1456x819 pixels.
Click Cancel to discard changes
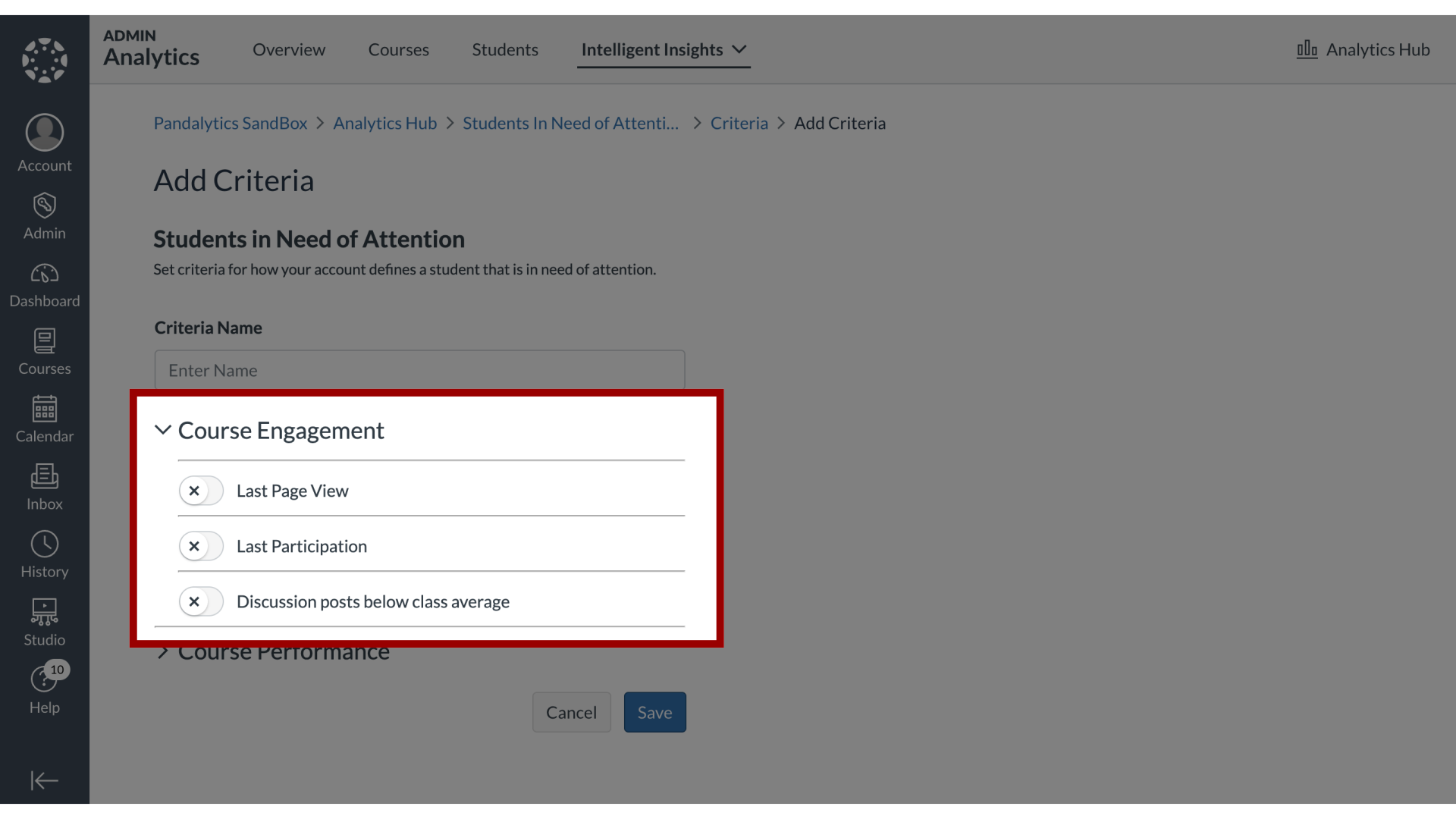tap(571, 711)
